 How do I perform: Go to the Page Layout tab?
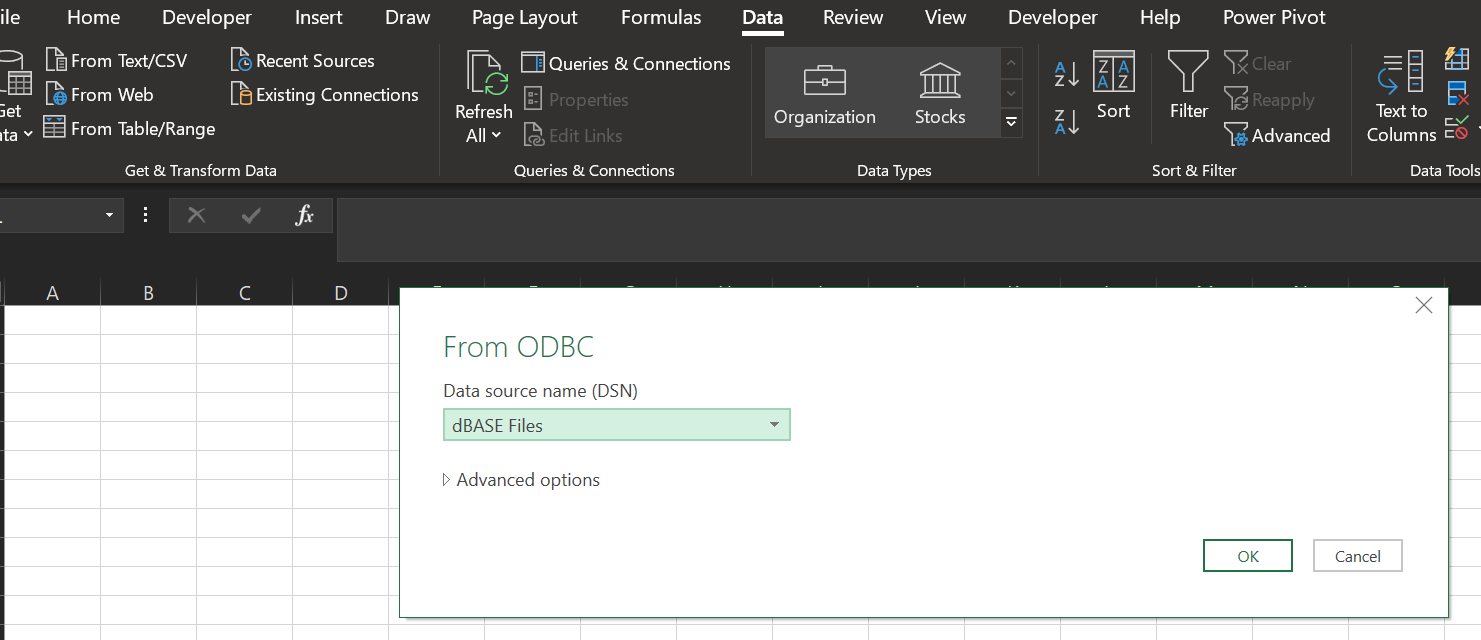(x=525, y=18)
